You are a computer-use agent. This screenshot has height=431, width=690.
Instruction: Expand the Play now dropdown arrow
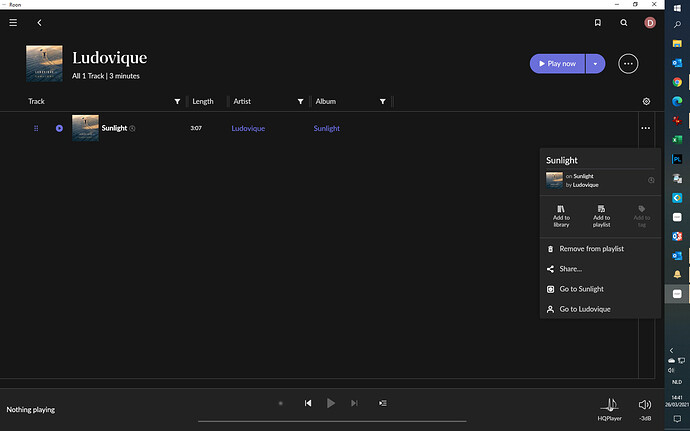[595, 63]
